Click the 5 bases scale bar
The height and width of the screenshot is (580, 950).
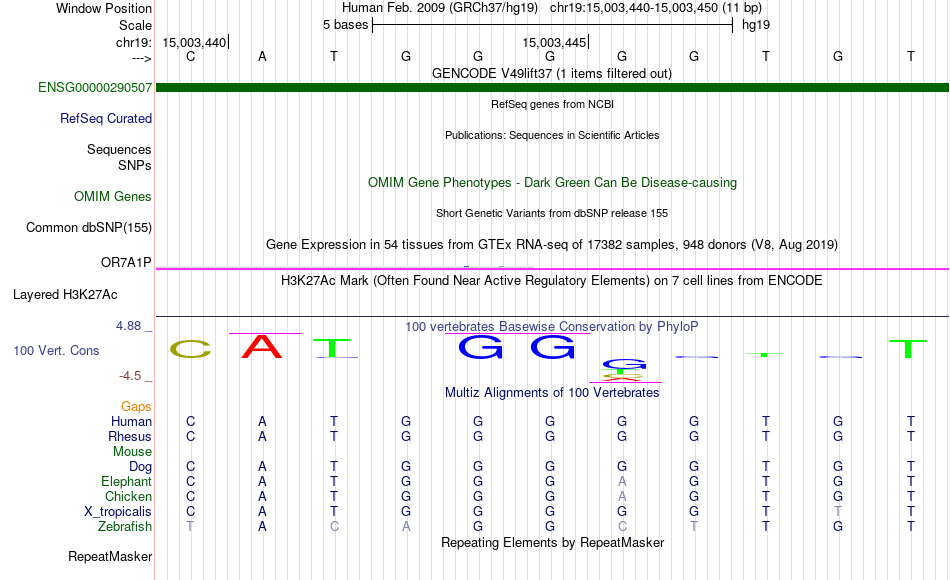point(552,25)
